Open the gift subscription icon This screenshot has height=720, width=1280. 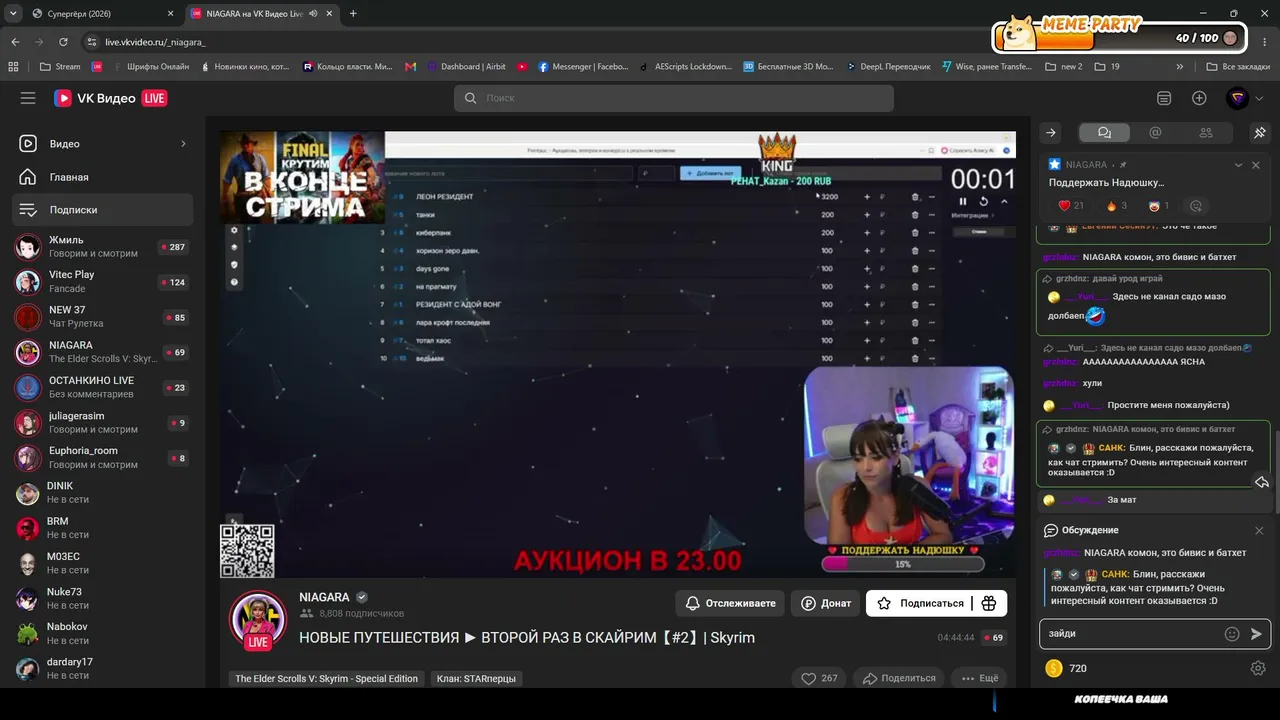tap(989, 603)
